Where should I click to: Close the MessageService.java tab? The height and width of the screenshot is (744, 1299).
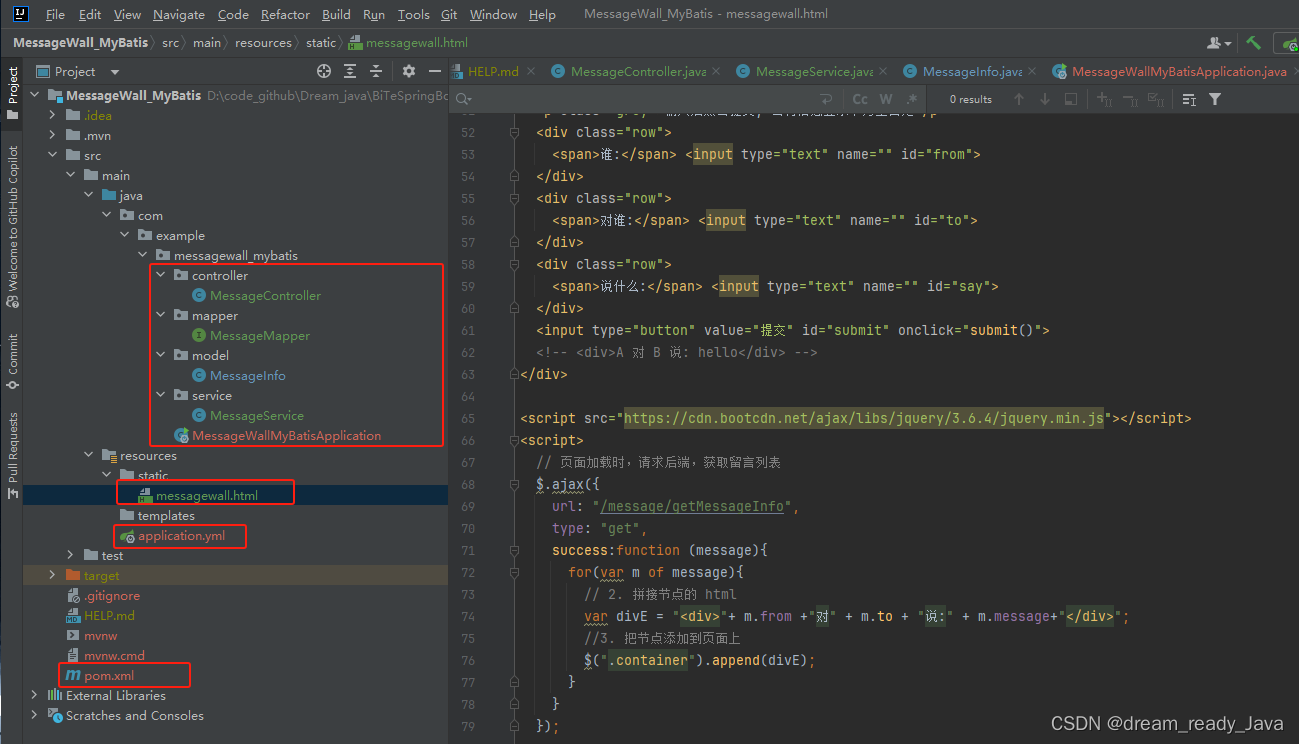click(x=884, y=71)
